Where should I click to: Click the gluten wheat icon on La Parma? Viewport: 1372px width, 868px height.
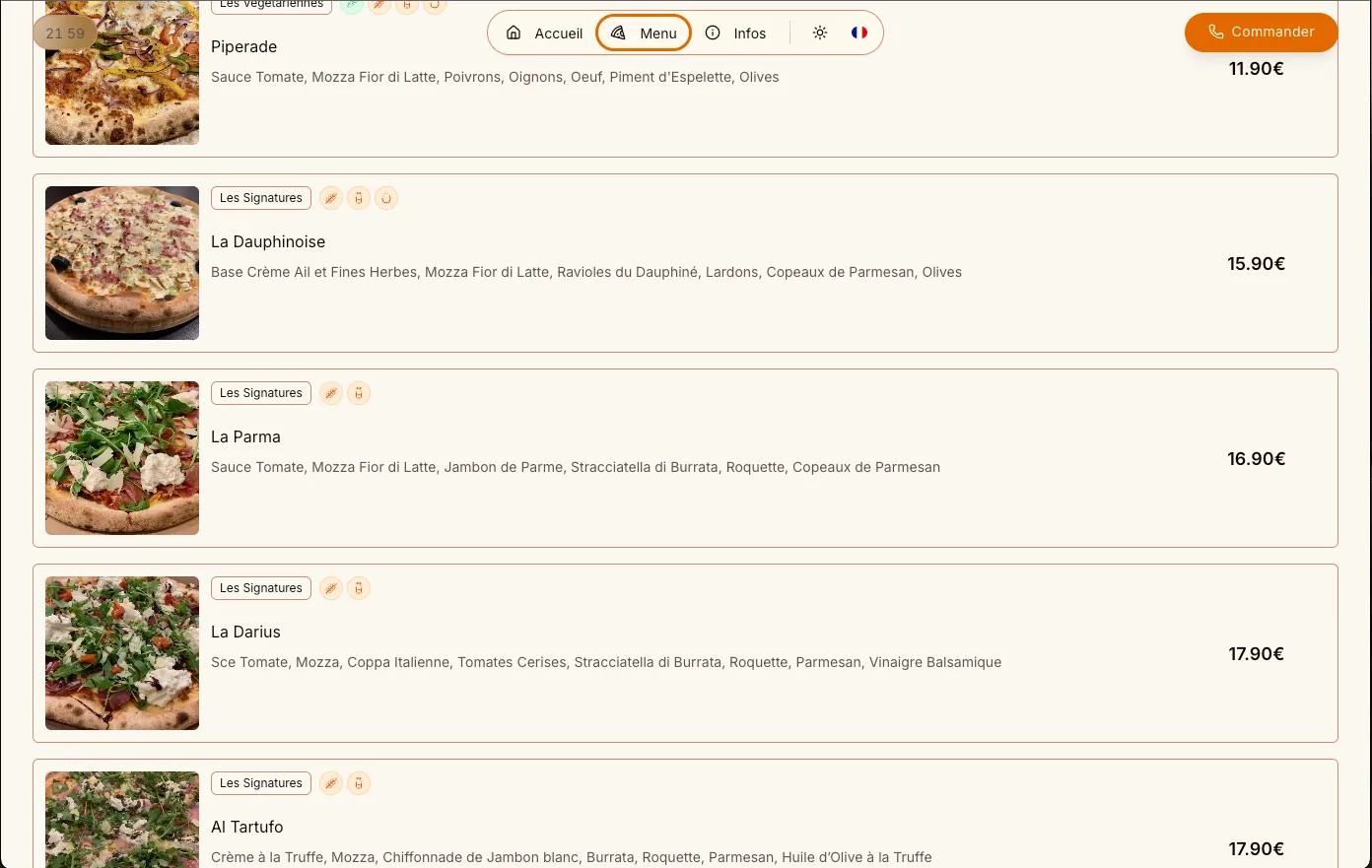coord(331,393)
